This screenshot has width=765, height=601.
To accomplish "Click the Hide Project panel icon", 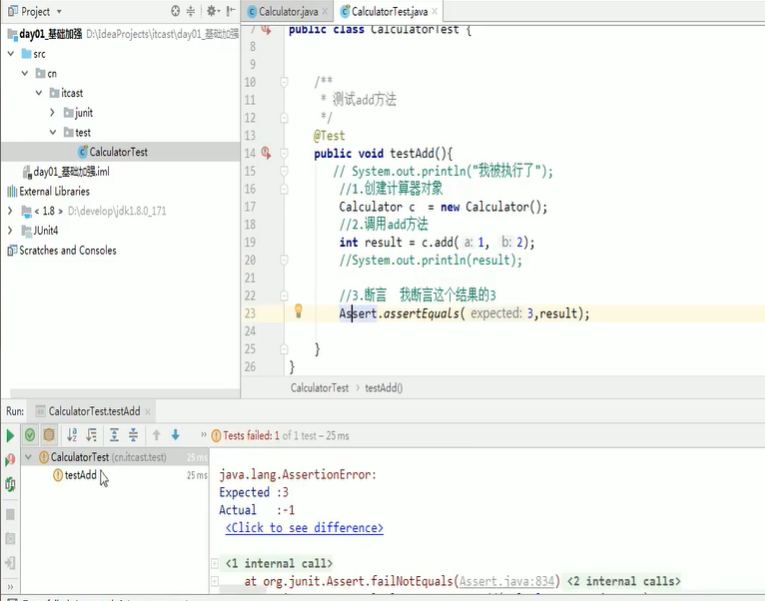I will [231, 11].
